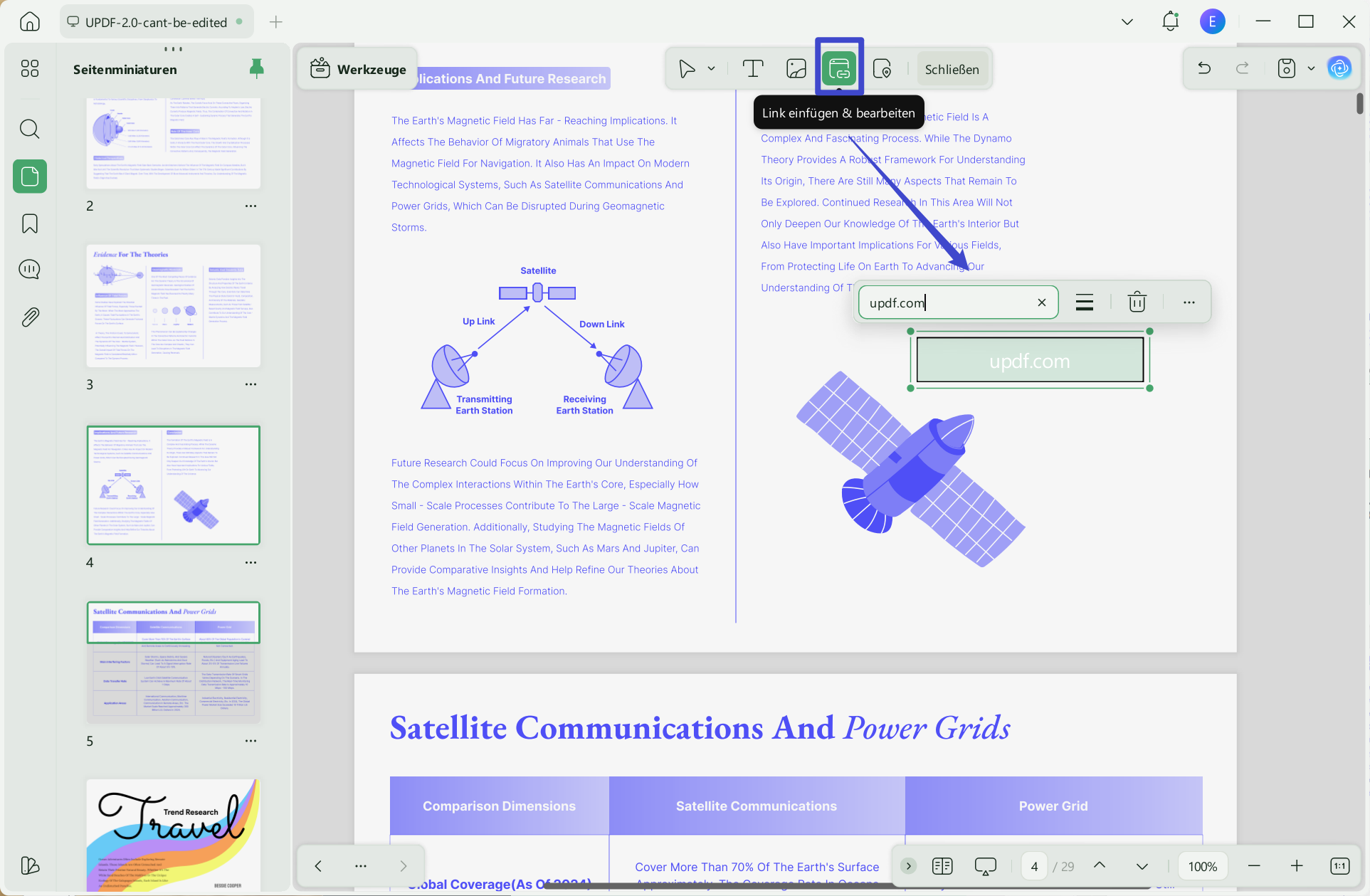This screenshot has width=1370, height=896.
Task: Switch to UPDF-2.0-cant-be-edited tab
Action: [x=155, y=22]
